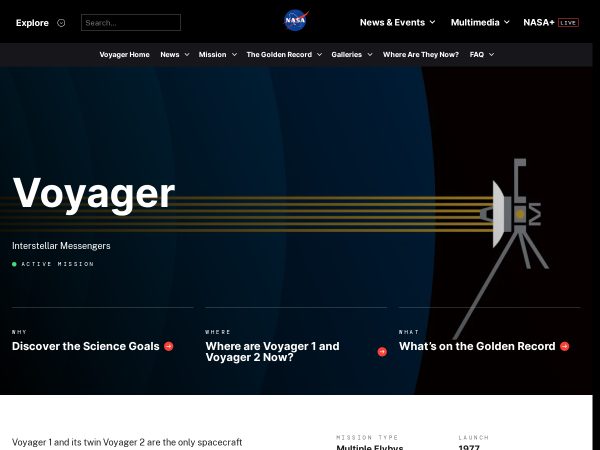This screenshot has width=600, height=450.
Task: Open Multimedia top menu
Action: point(475,23)
